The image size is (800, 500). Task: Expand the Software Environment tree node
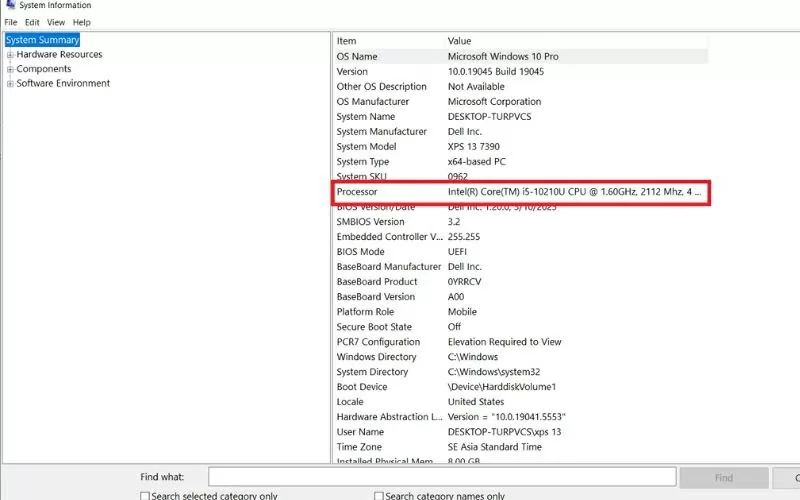[10, 83]
